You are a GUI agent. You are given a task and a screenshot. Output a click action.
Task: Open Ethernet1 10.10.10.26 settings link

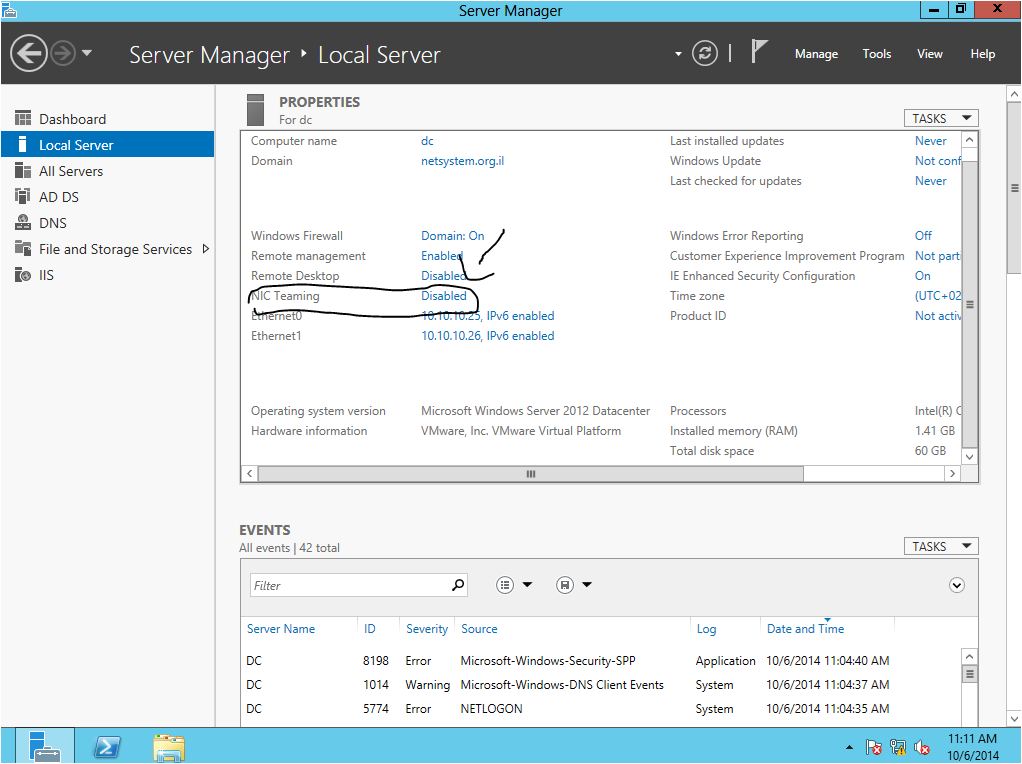[488, 336]
